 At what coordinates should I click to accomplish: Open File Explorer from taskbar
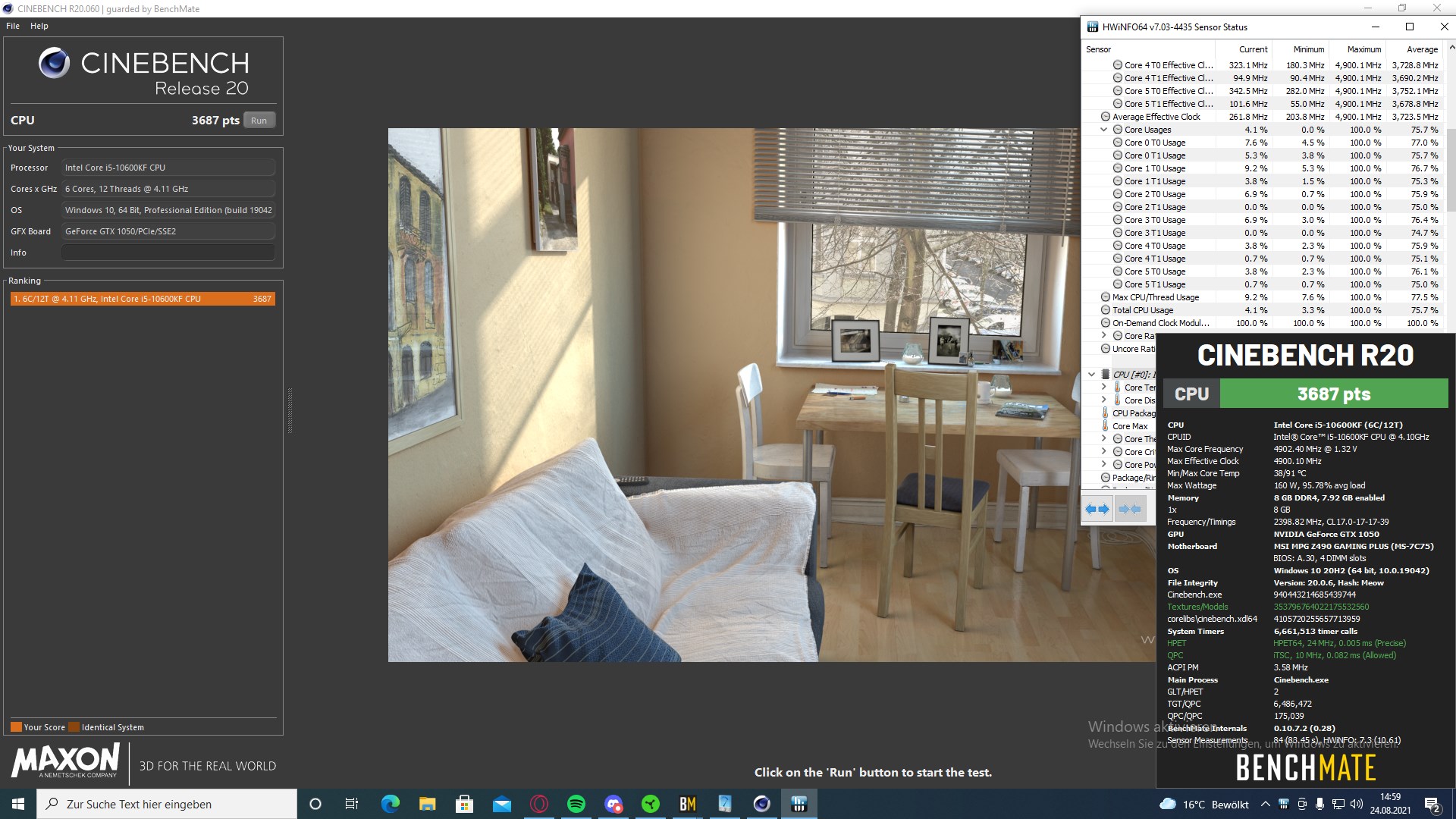[427, 804]
